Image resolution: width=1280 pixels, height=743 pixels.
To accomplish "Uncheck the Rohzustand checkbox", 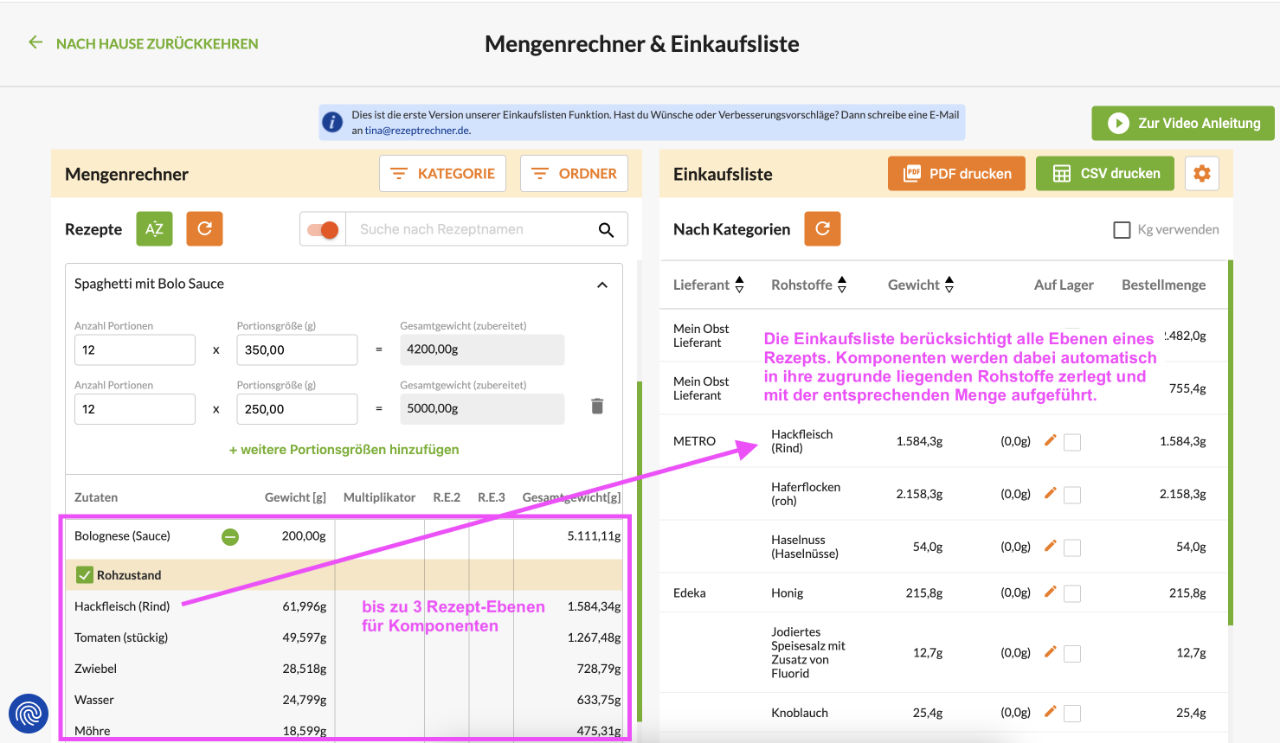I will point(86,574).
